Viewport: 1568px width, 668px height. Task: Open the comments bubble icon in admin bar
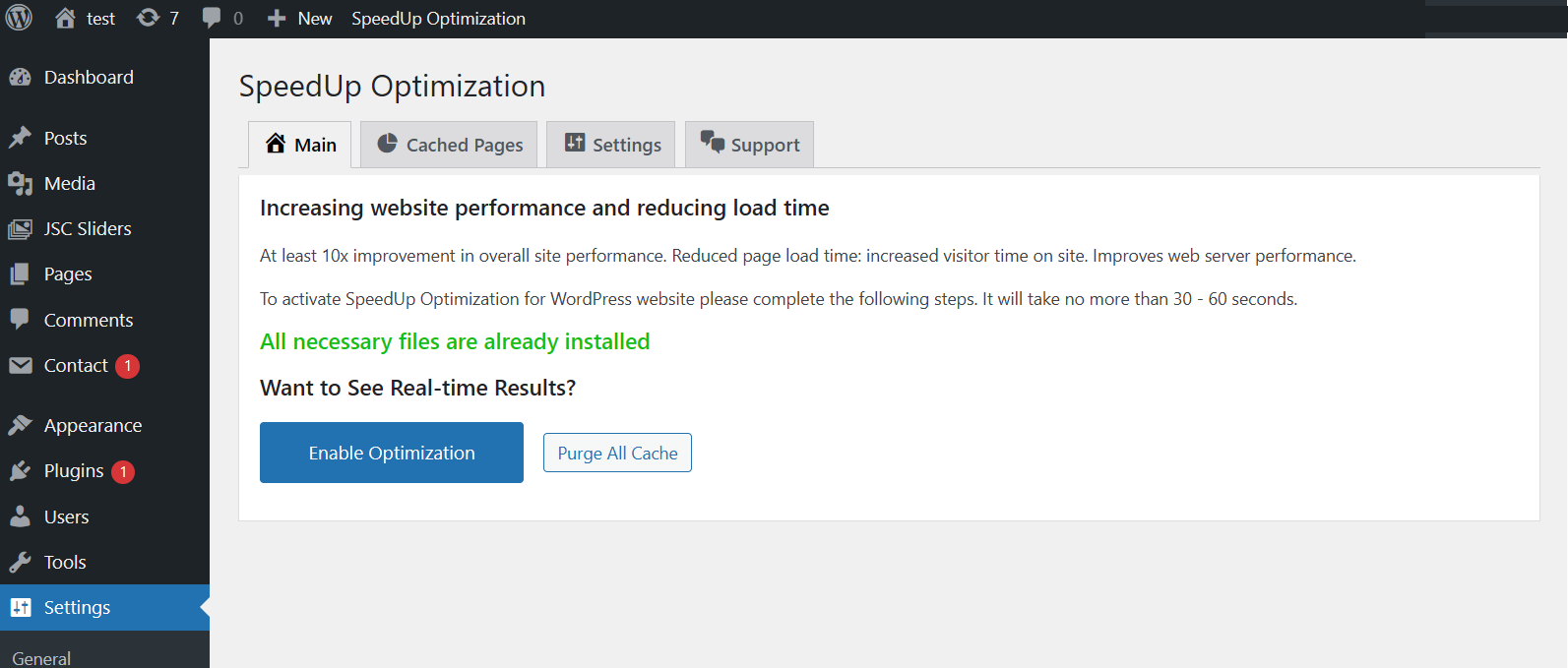(x=212, y=18)
